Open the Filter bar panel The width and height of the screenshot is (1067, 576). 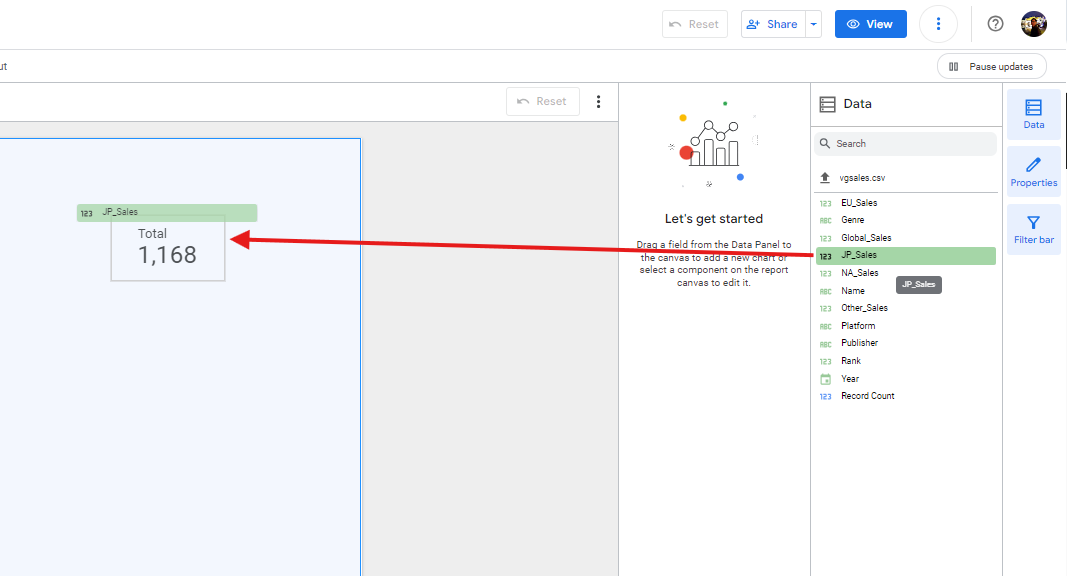click(1033, 229)
